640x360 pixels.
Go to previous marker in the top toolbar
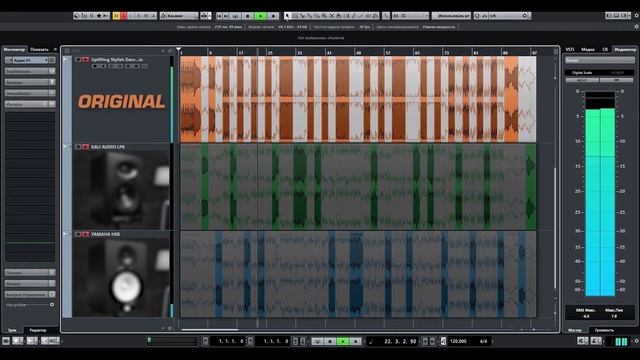tap(219, 16)
